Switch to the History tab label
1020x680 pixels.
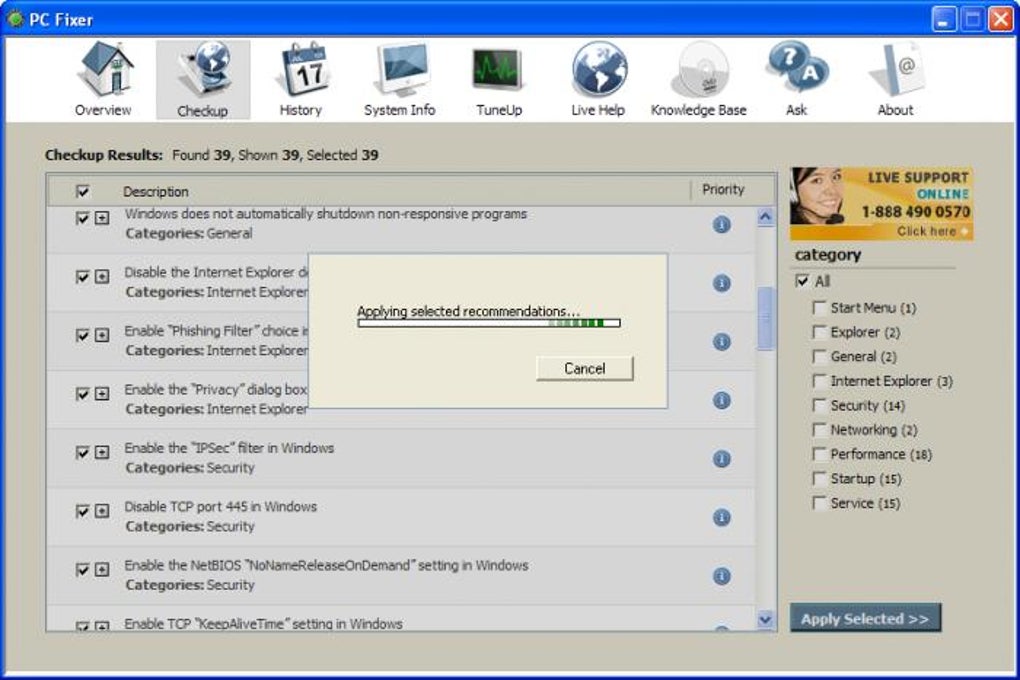point(301,110)
